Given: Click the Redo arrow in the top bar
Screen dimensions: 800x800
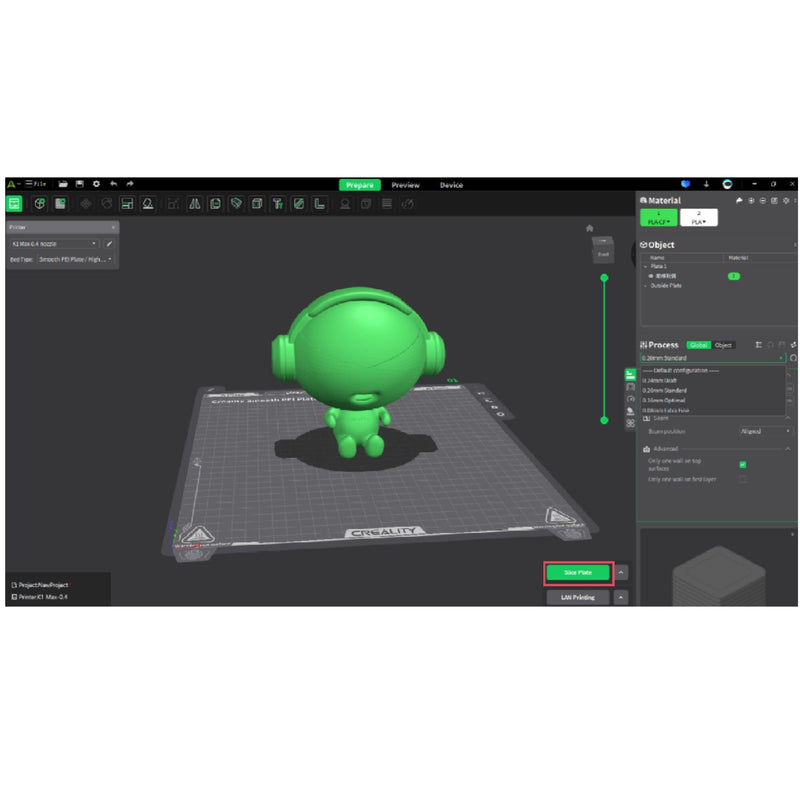Looking at the screenshot, I should pos(129,184).
